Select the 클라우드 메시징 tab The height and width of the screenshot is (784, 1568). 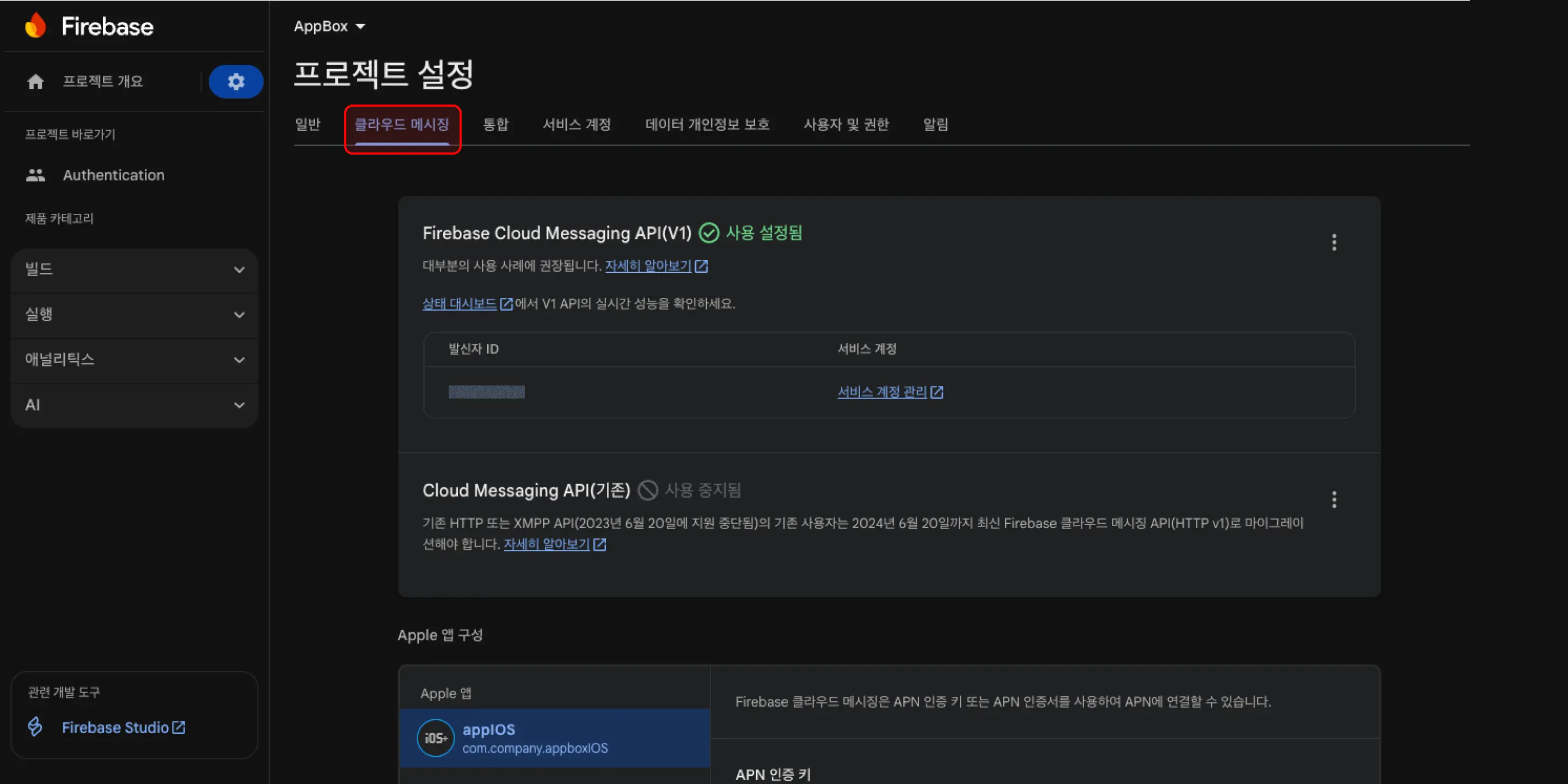click(402, 125)
